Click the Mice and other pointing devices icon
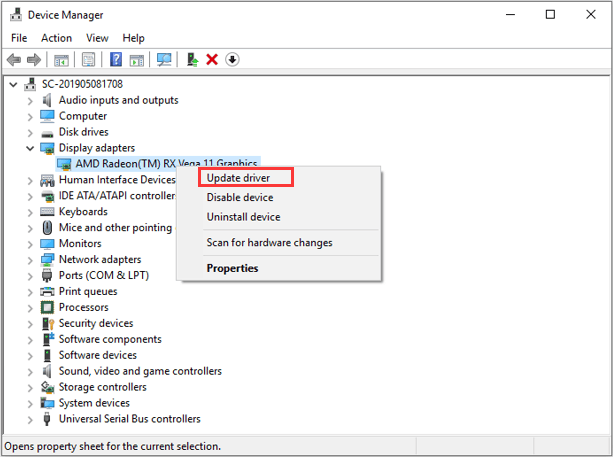 pos(47,228)
